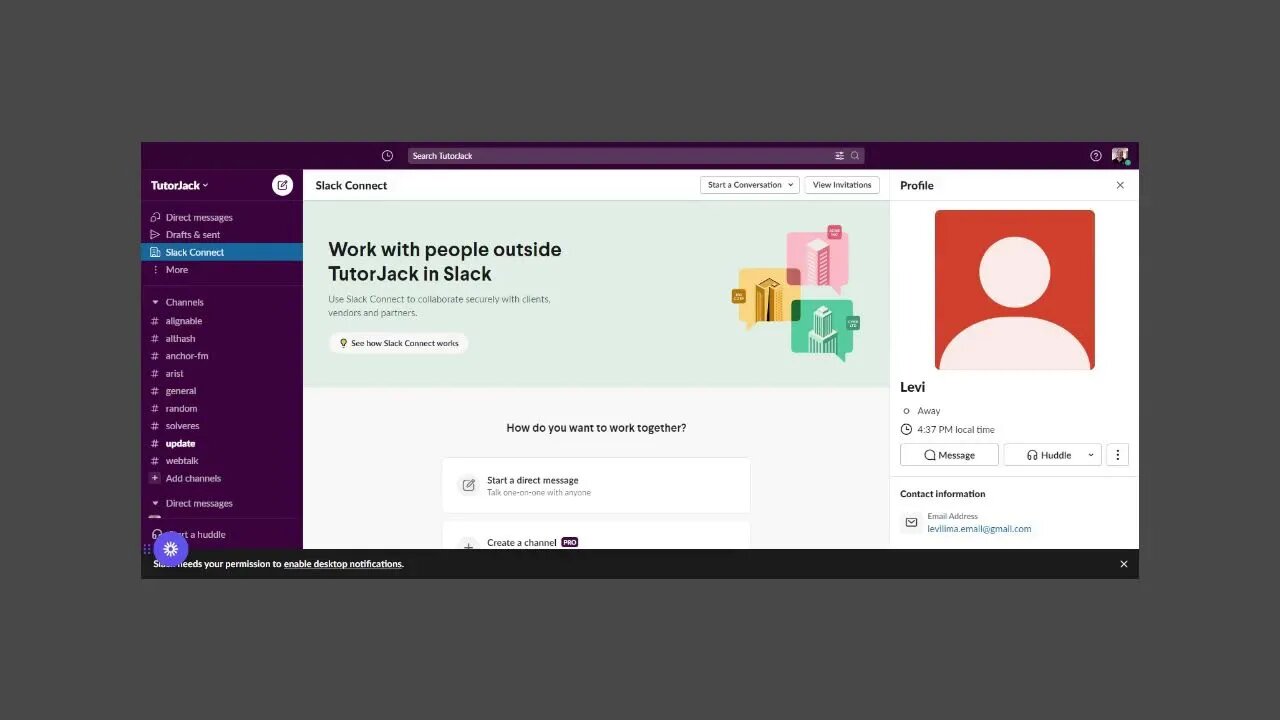1280x720 pixels.
Task: Collapse the Direct messages section in sidebar
Action: (155, 503)
